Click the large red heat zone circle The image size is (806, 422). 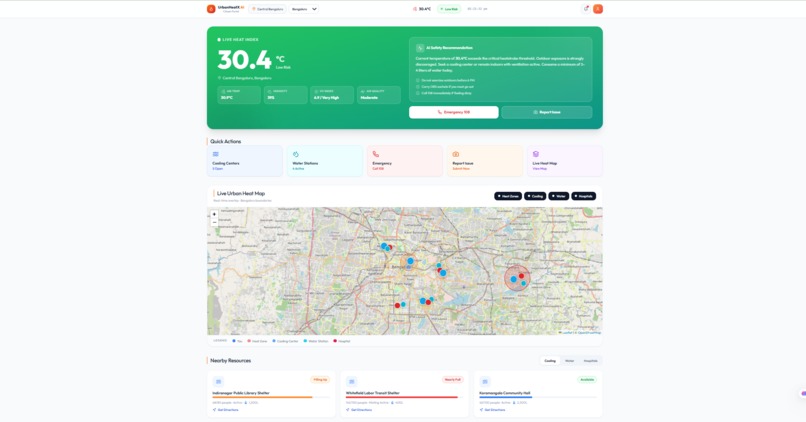point(517,278)
